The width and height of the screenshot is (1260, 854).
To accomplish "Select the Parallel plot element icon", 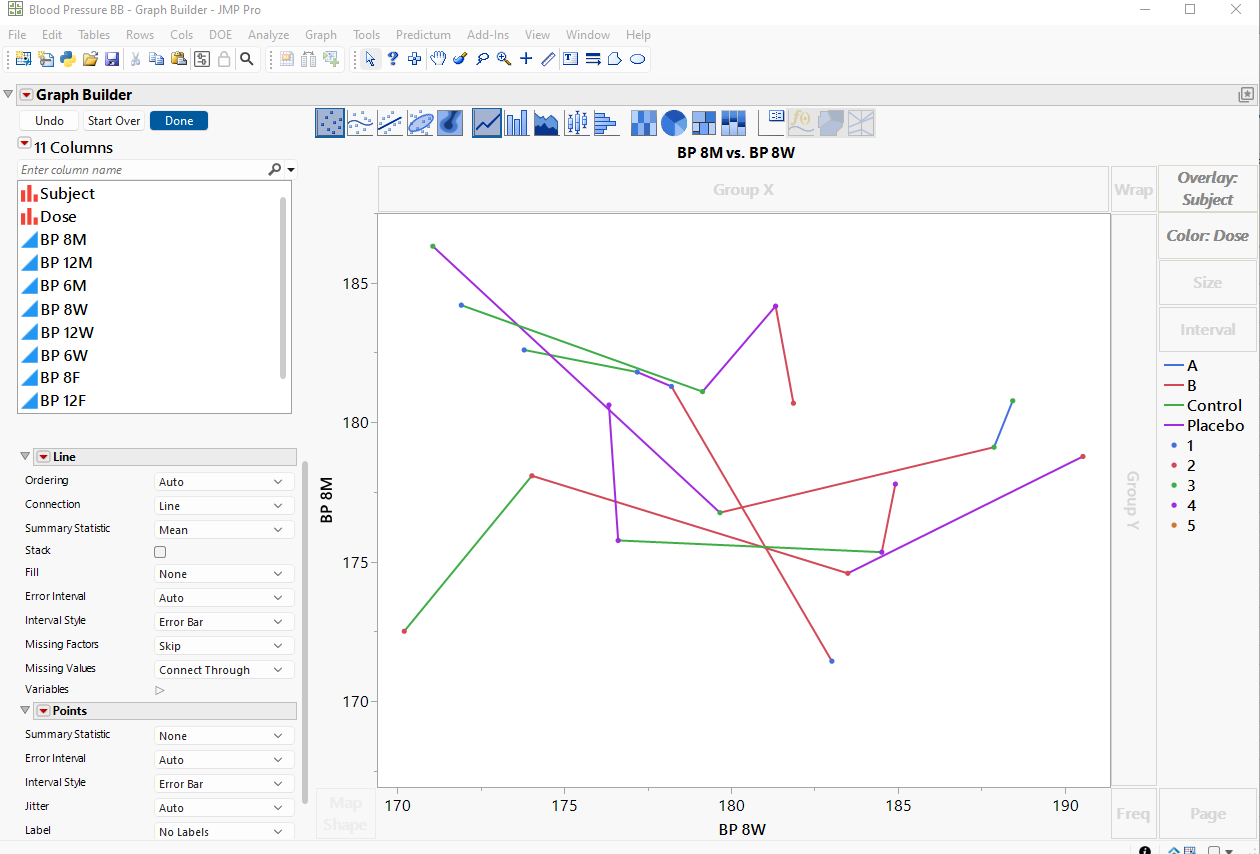I will (x=861, y=123).
